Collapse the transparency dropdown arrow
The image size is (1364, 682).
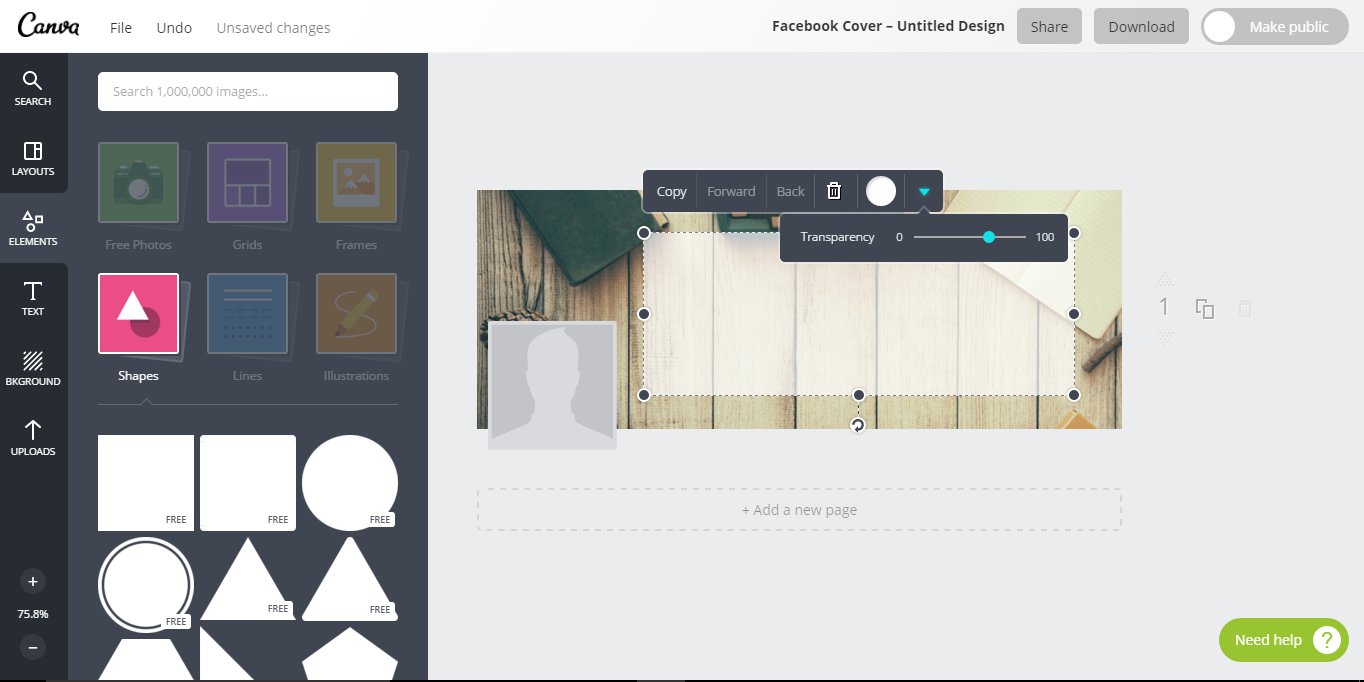(924, 192)
